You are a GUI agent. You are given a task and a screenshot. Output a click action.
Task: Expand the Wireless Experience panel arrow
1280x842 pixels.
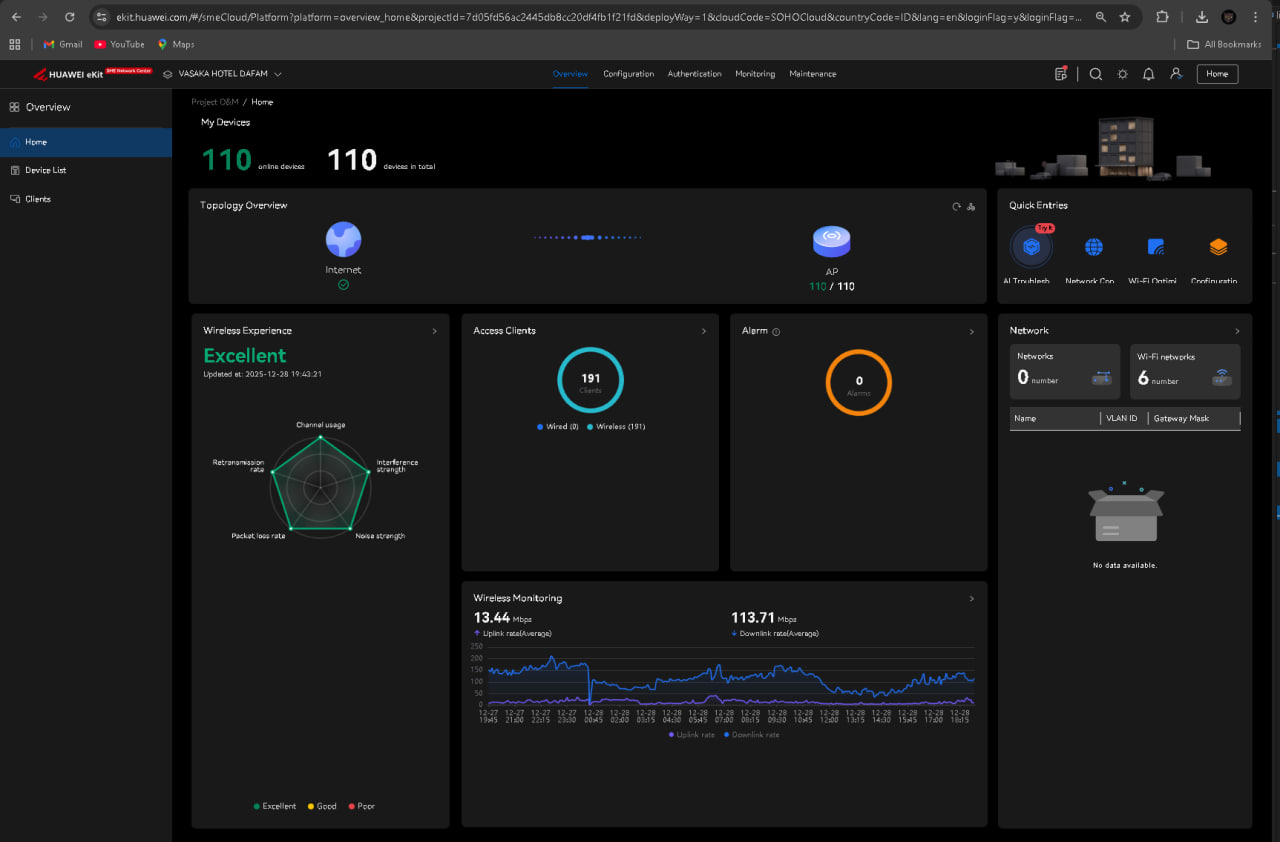point(434,331)
